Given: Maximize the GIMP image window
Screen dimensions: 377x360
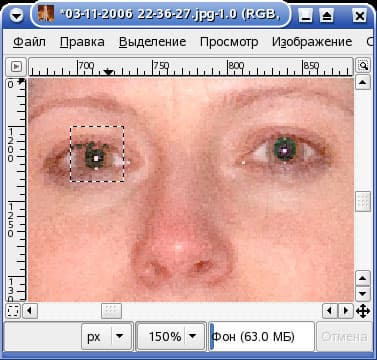Looking at the screenshot, I should click(327, 15).
